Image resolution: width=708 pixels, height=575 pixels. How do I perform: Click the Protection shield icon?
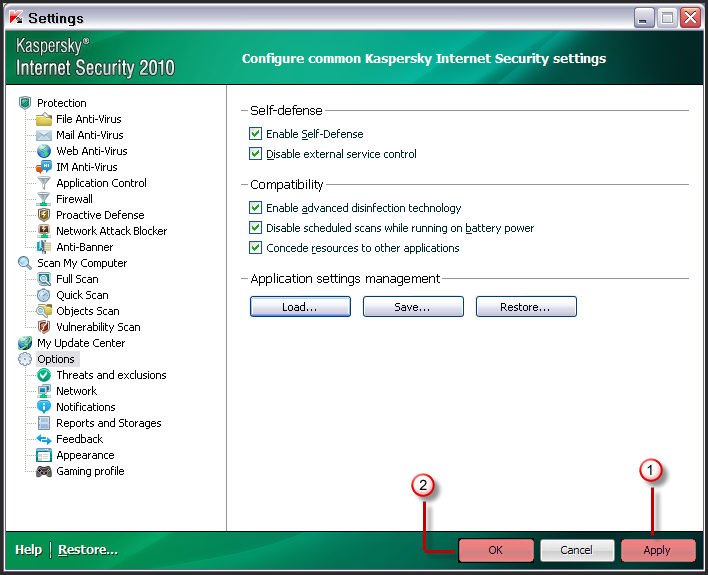click(x=25, y=103)
